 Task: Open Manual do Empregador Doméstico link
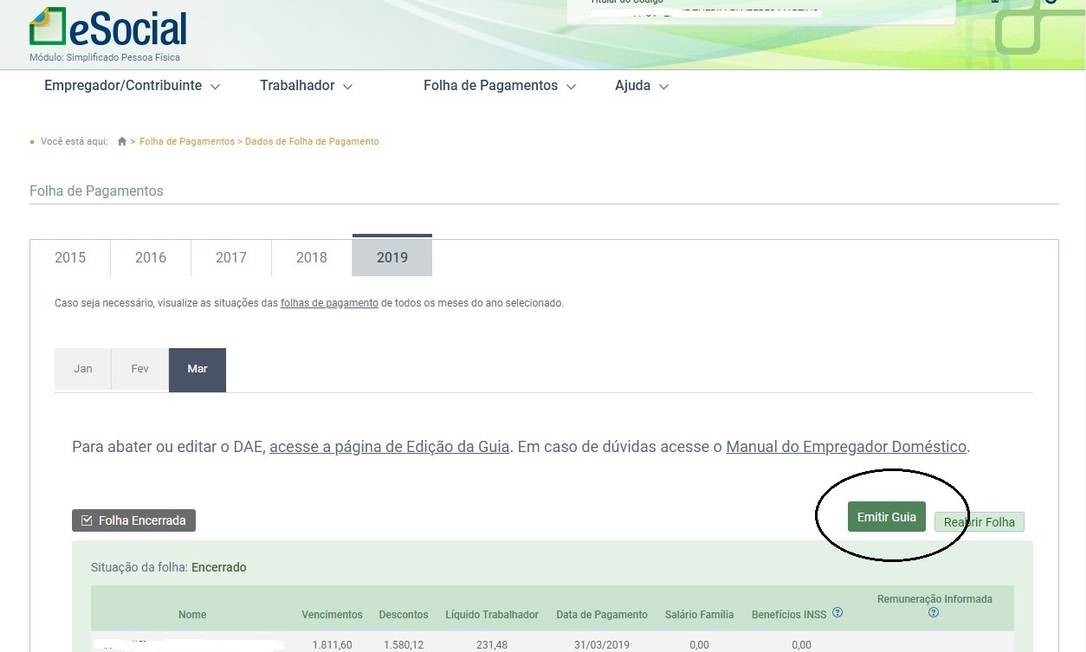[x=846, y=447]
